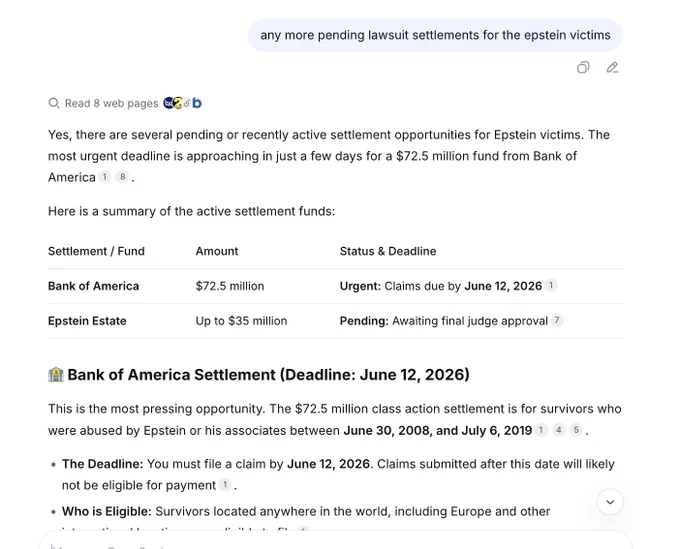Image resolution: width=680 pixels, height=549 pixels.
Task: Open citation 5 after July 6, 2019
Action: click(x=576, y=430)
